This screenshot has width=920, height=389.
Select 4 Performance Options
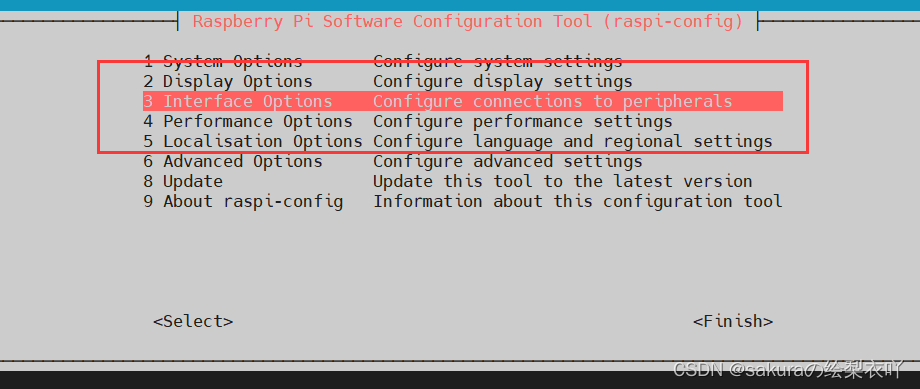pyautogui.click(x=248, y=121)
